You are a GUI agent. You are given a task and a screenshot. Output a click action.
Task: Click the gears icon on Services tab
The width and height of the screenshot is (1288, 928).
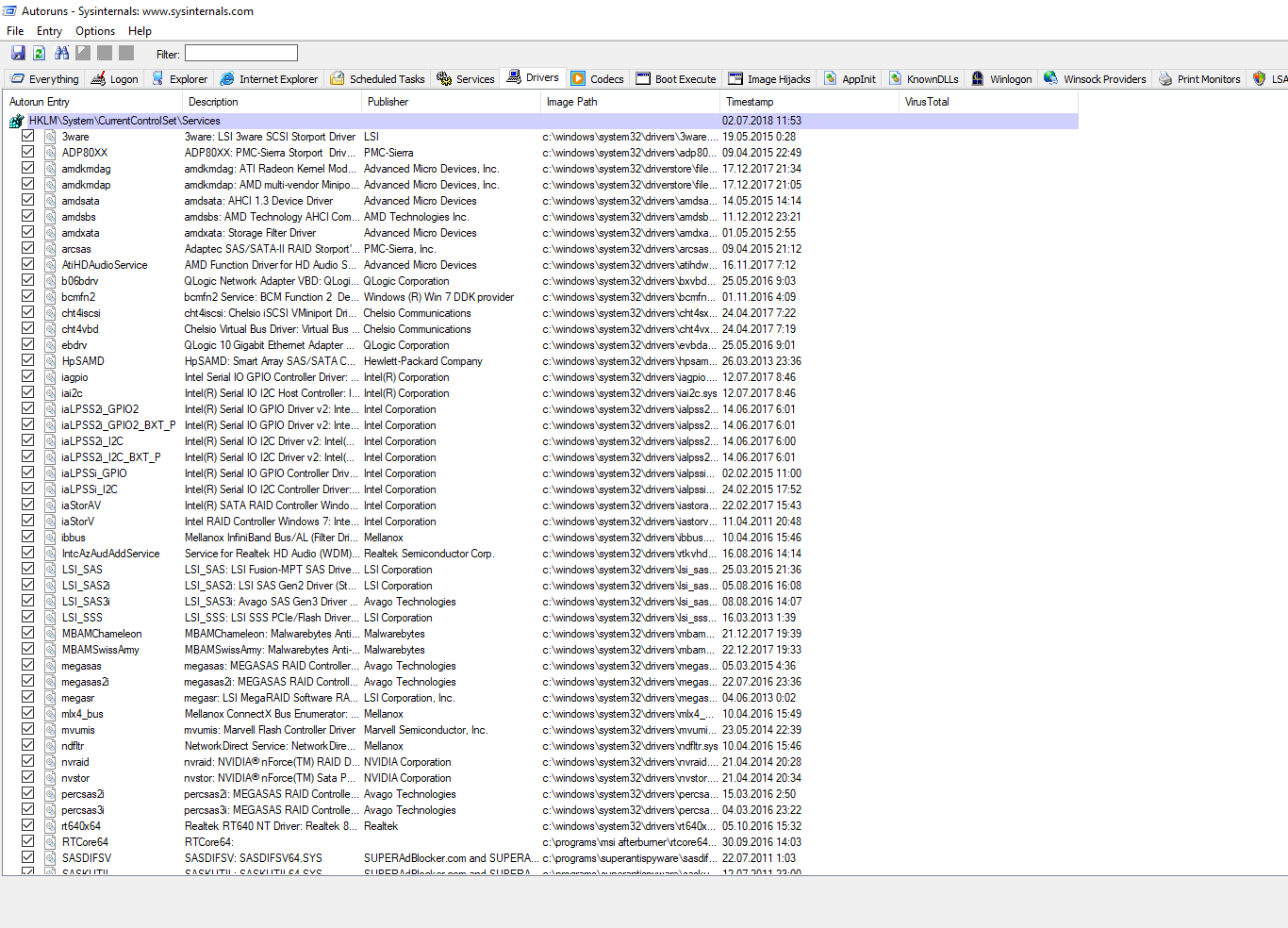point(444,78)
